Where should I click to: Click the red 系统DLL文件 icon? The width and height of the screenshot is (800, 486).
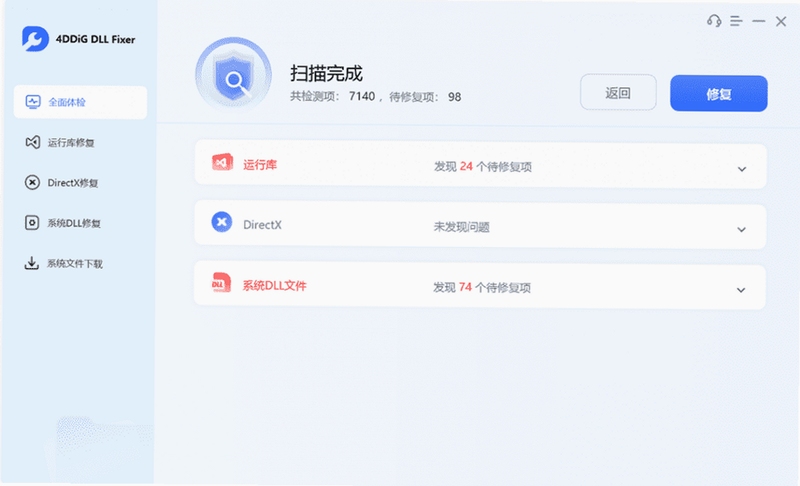tap(221, 283)
